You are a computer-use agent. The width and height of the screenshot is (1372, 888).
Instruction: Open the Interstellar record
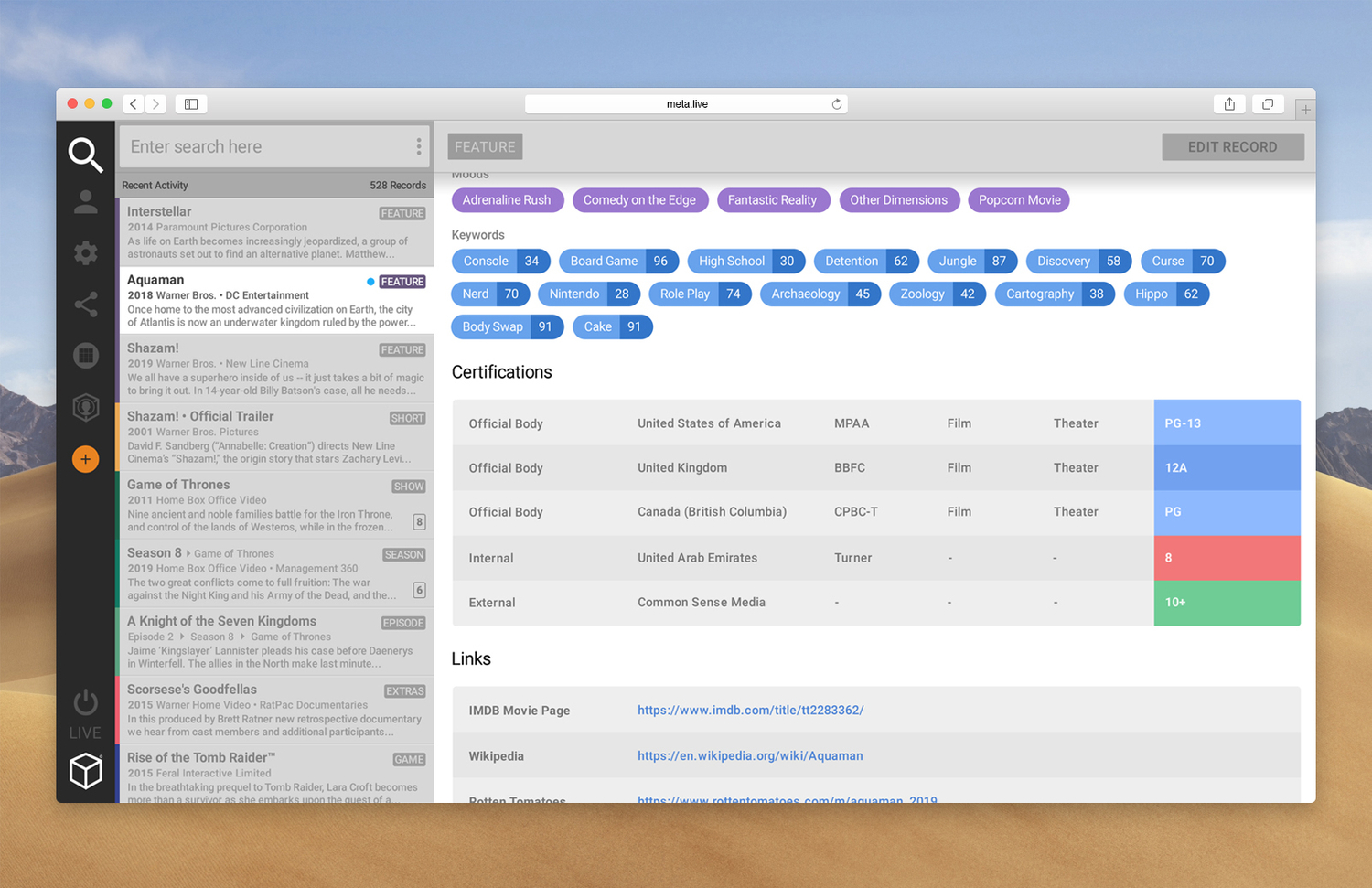(275, 232)
